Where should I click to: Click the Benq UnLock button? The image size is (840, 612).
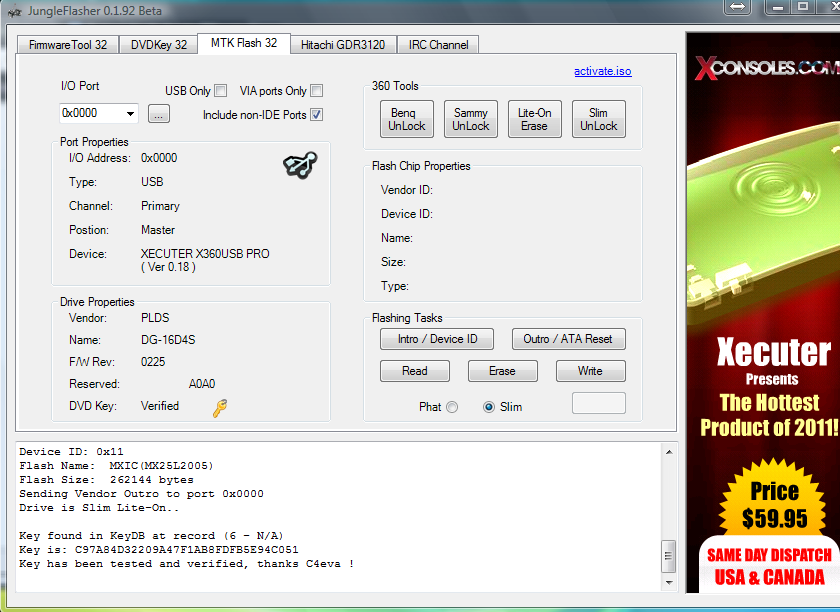pos(407,119)
